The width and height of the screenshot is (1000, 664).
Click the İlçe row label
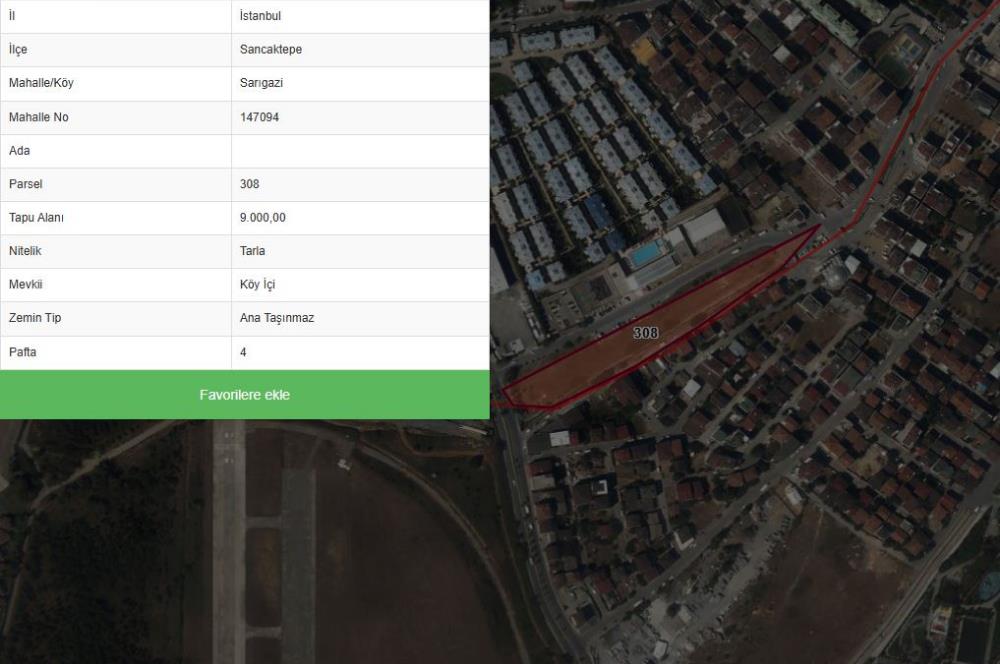18,50
